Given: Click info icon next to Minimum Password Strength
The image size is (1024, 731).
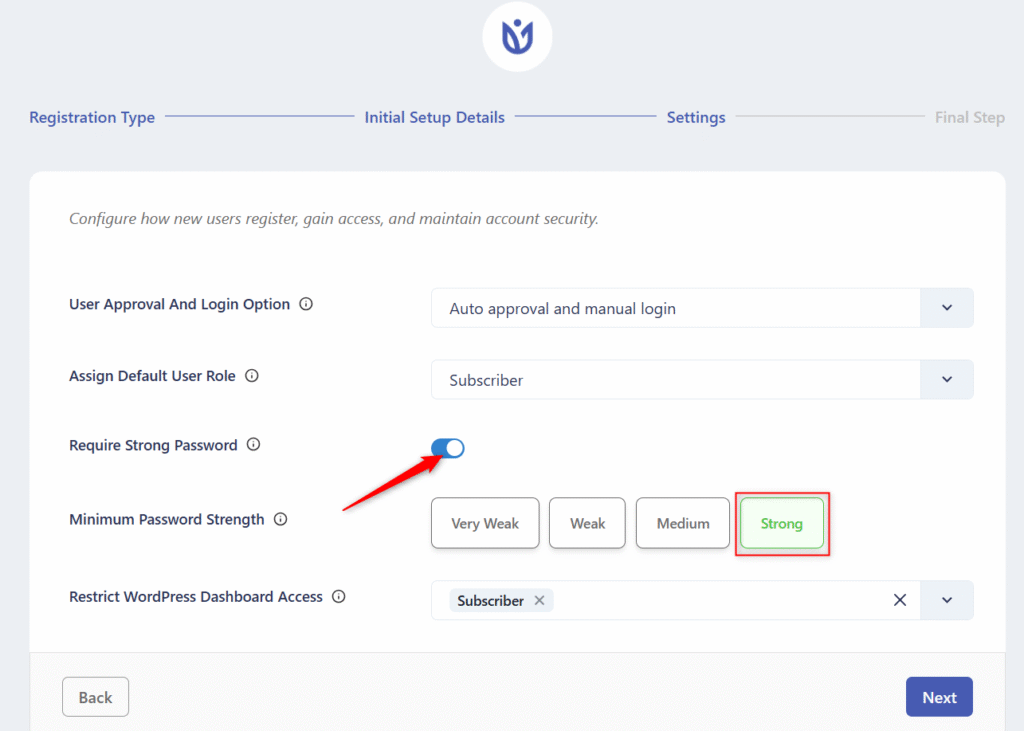Looking at the screenshot, I should [x=280, y=519].
